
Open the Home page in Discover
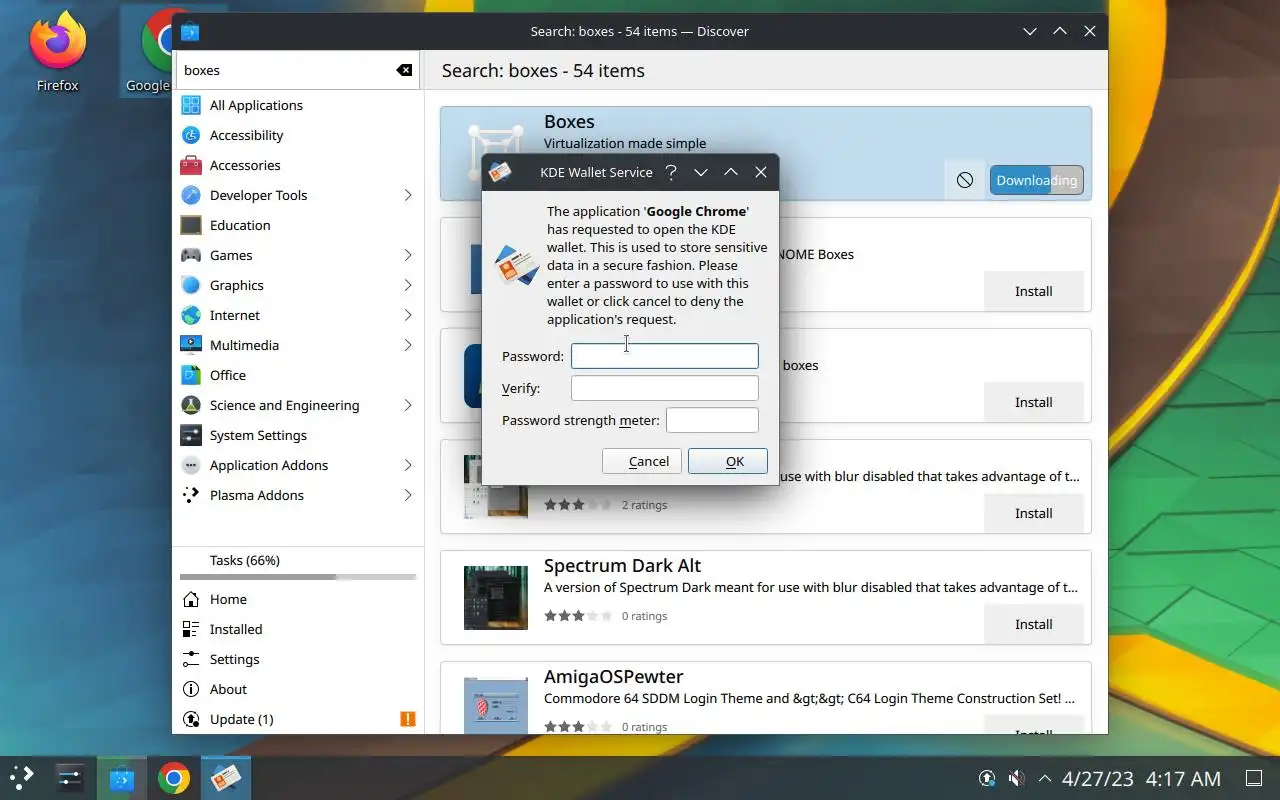pos(298,599)
